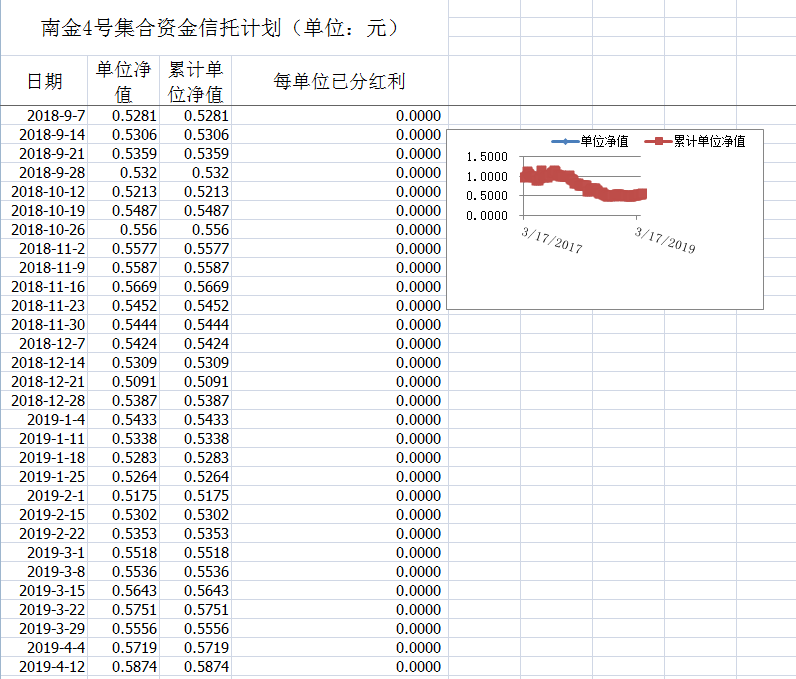This screenshot has height=679, width=796.
Task: Click chart y-axis label 1.5000
Action: point(487,157)
